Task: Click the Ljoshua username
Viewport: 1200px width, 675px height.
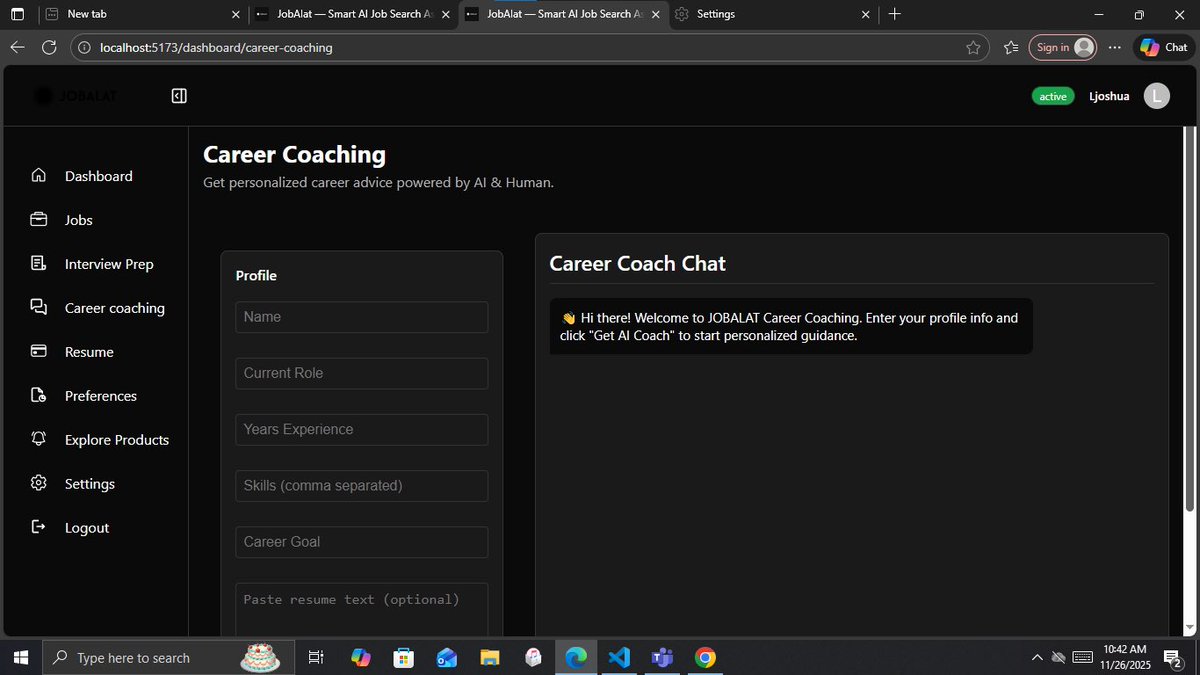Action: (1109, 96)
